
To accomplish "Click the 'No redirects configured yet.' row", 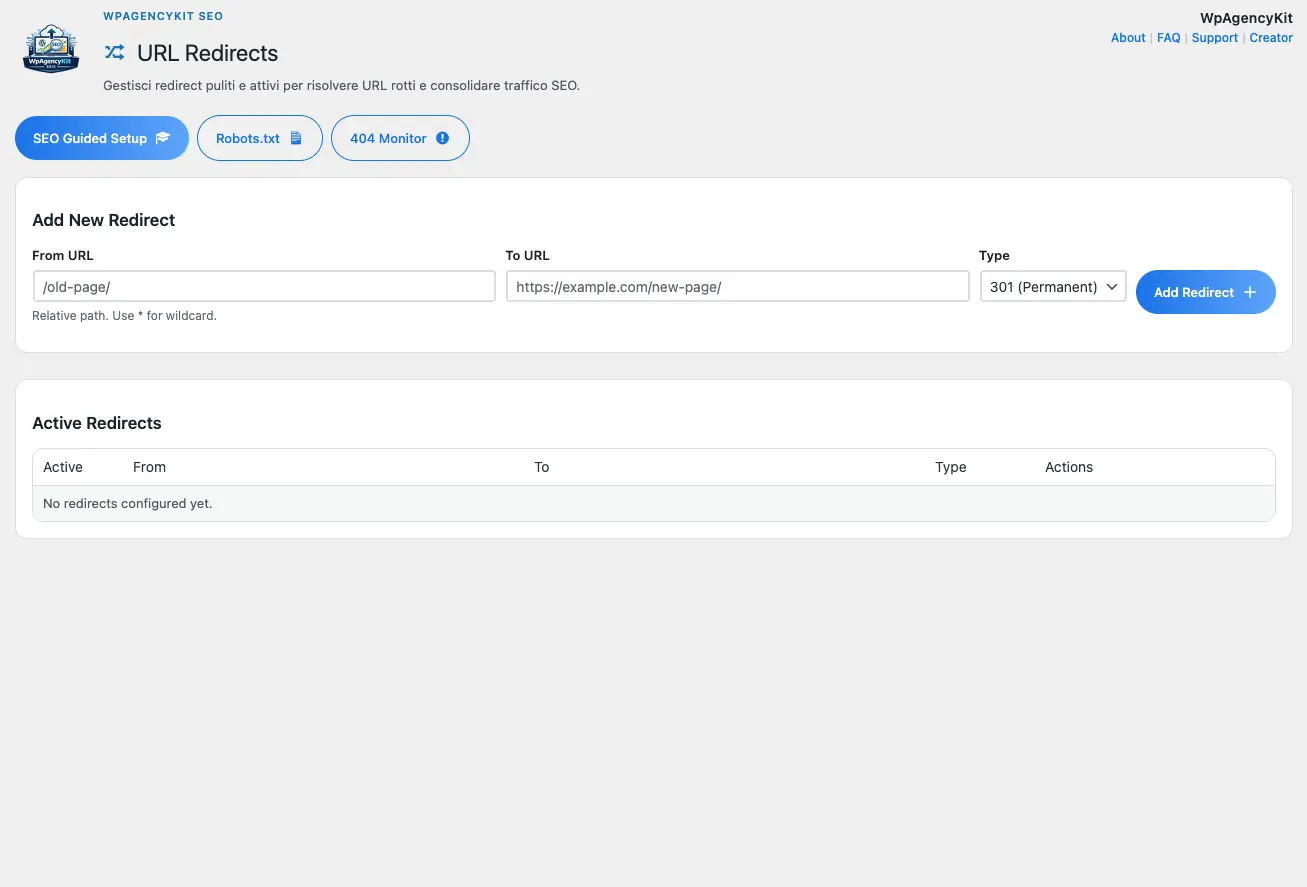I will coord(654,503).
